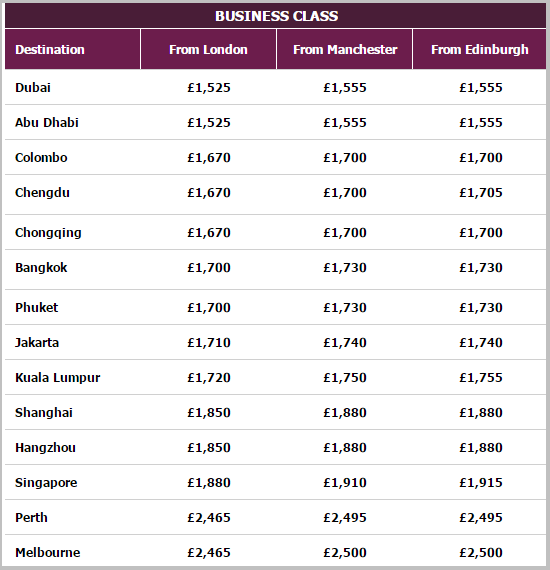The image size is (550, 570).
Task: Click the From London column header
Action: pyautogui.click(x=208, y=49)
